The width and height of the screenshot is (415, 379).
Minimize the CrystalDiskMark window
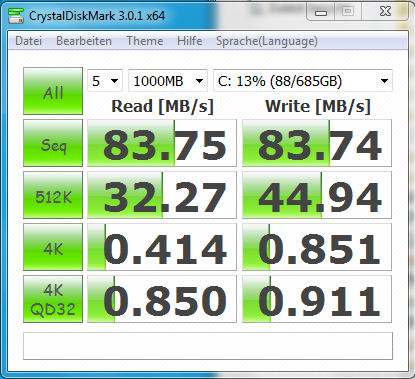[321, 12]
